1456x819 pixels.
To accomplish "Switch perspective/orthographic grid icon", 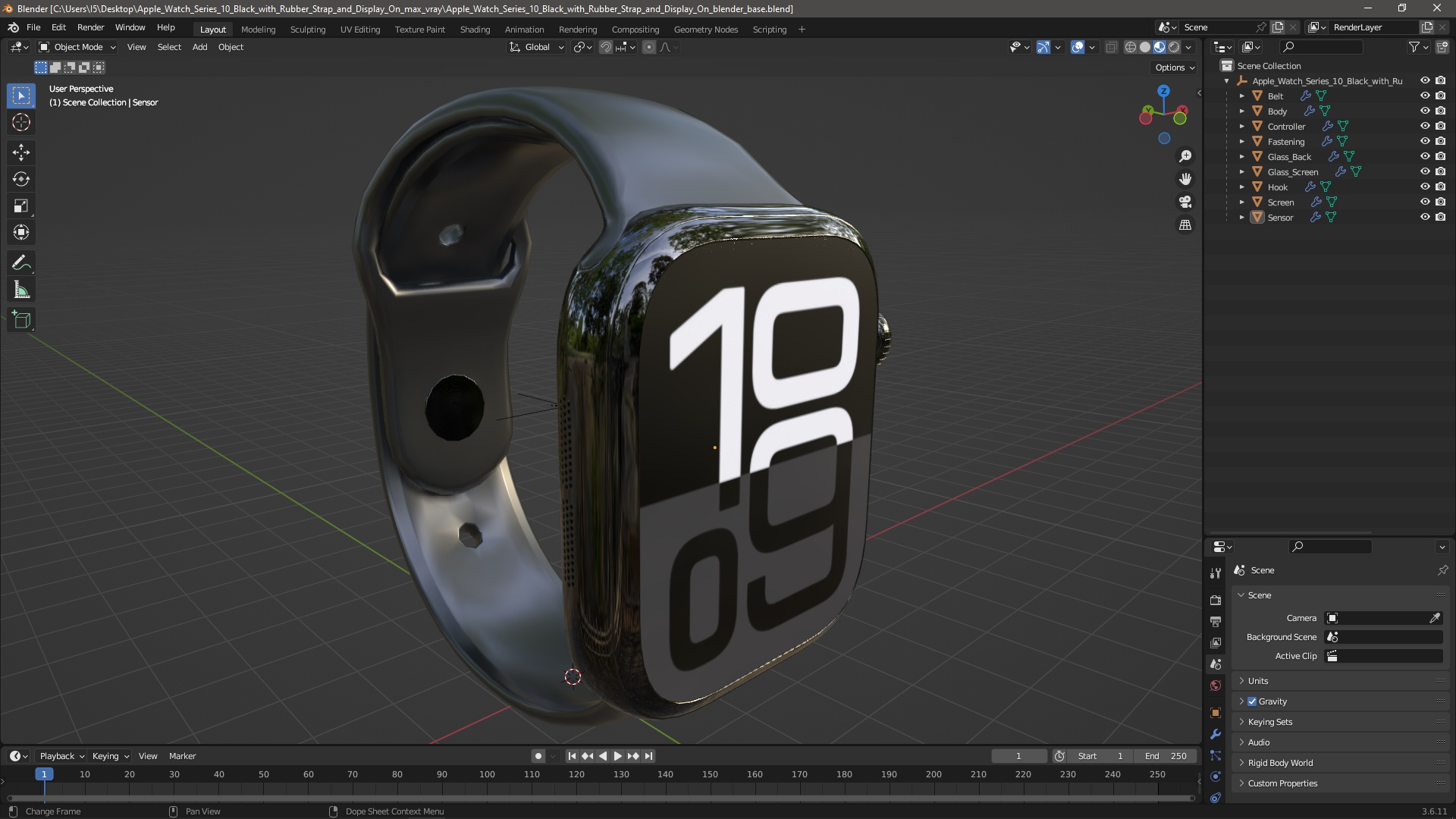I will click(1185, 224).
